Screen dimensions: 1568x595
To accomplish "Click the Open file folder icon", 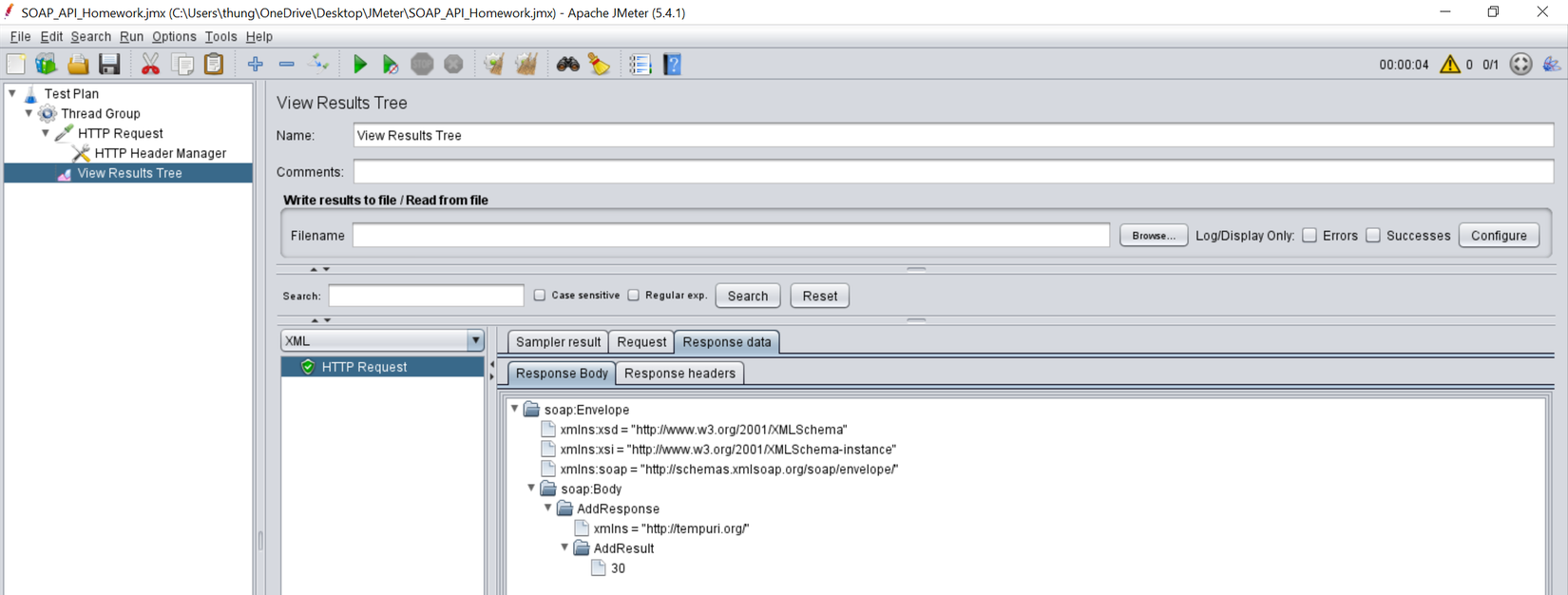I will (x=78, y=65).
